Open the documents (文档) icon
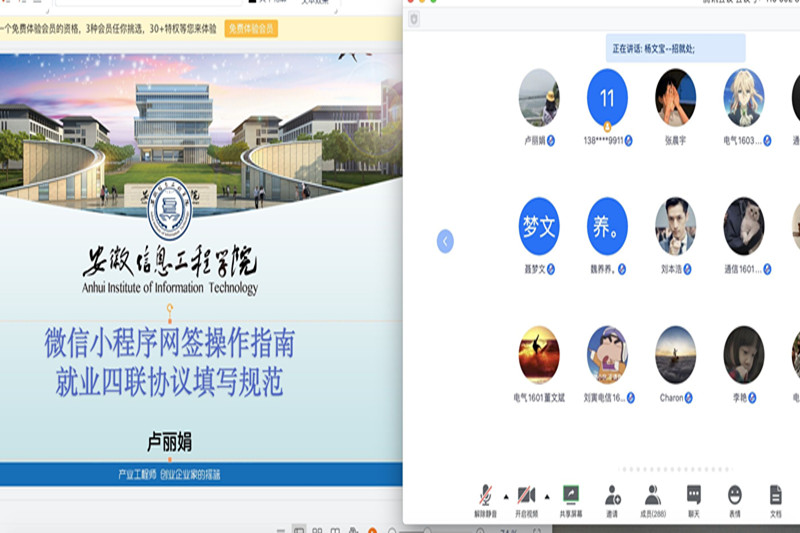Image resolution: width=800 pixels, height=533 pixels. (775, 497)
